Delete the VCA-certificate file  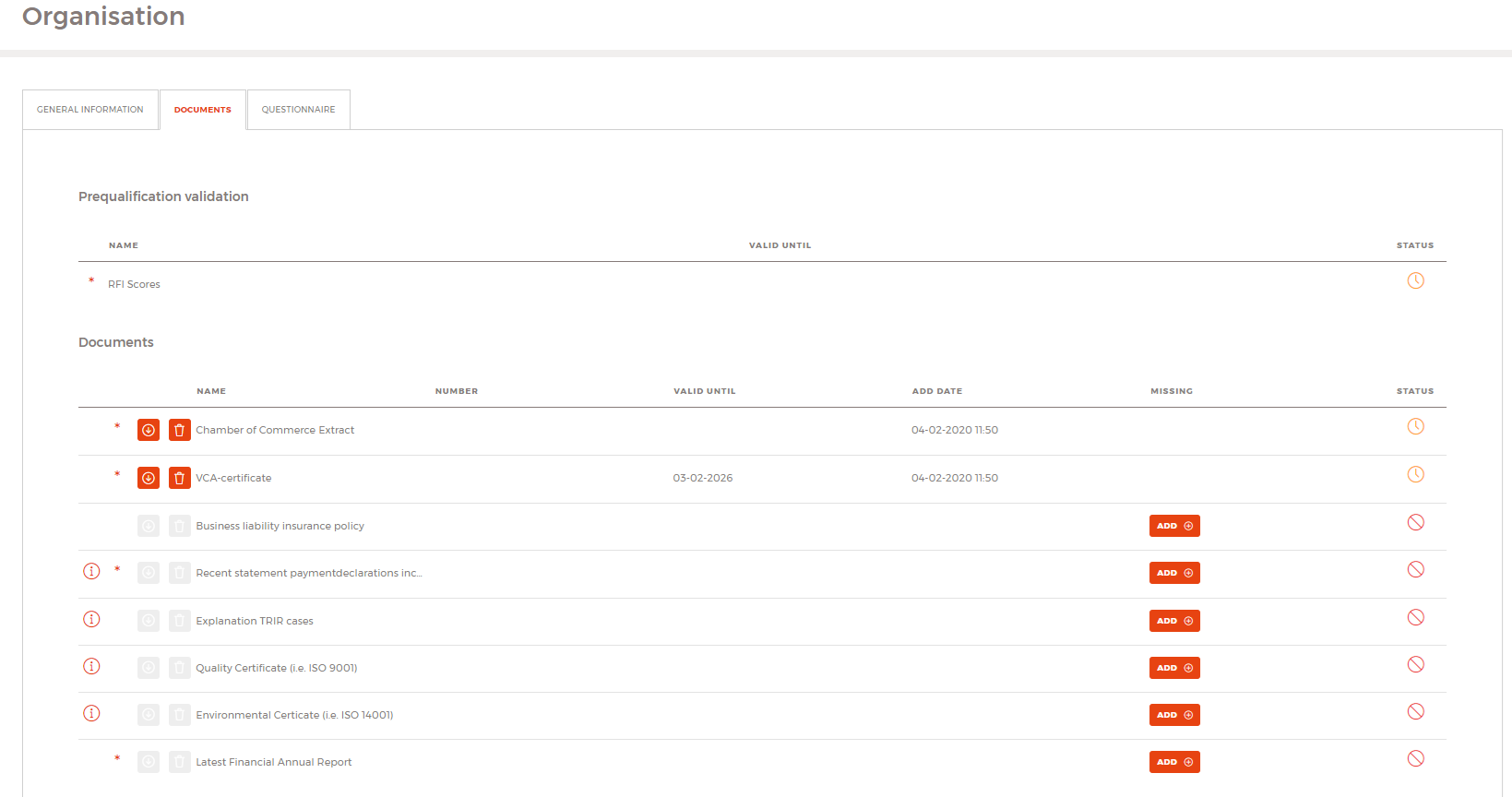[x=180, y=478]
